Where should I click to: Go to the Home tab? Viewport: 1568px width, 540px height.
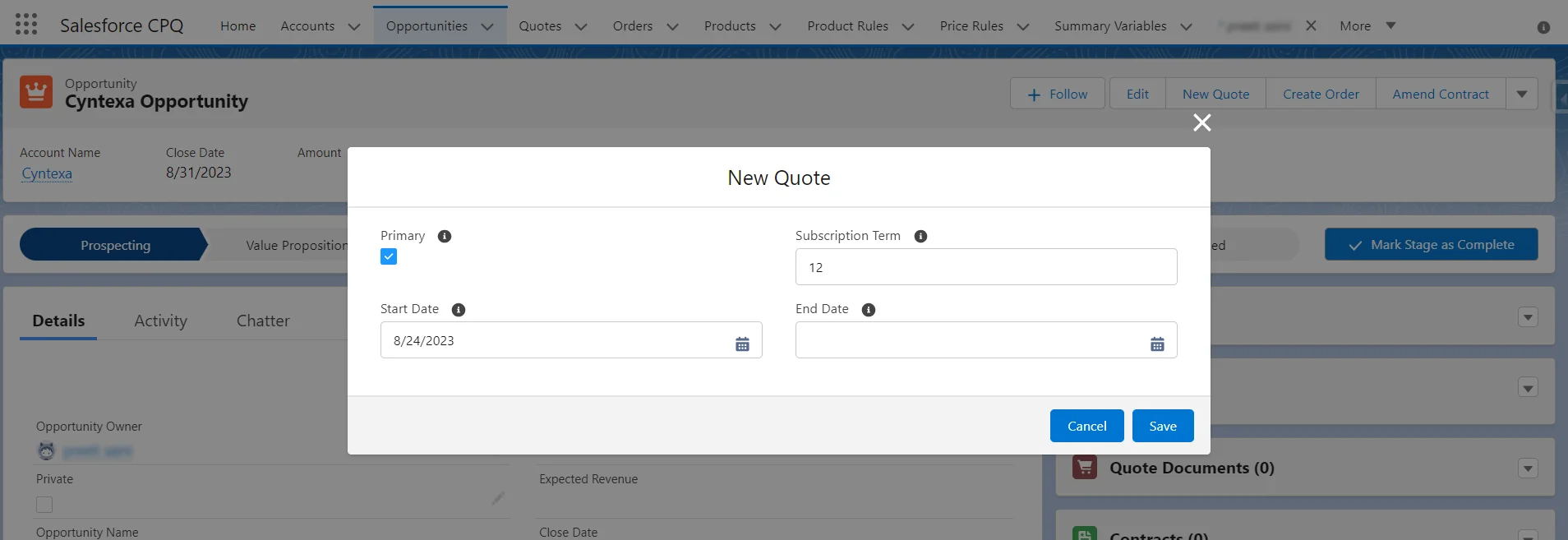click(238, 25)
